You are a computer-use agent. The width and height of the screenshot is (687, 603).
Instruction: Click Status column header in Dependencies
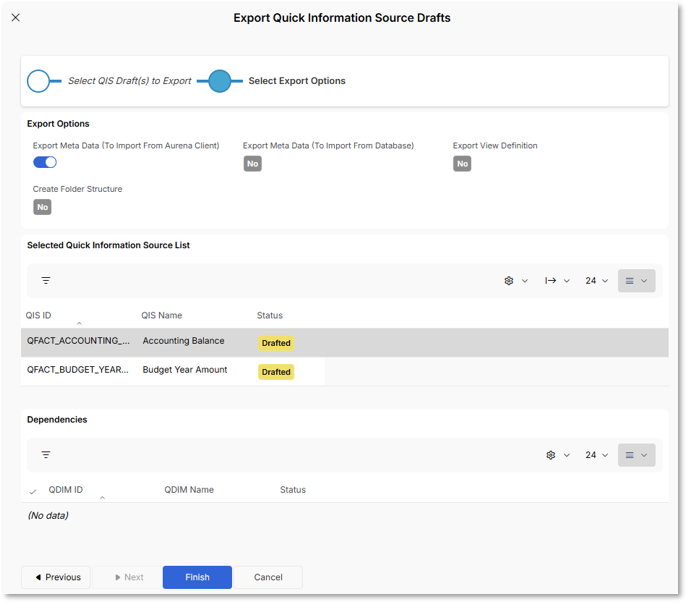click(x=293, y=490)
